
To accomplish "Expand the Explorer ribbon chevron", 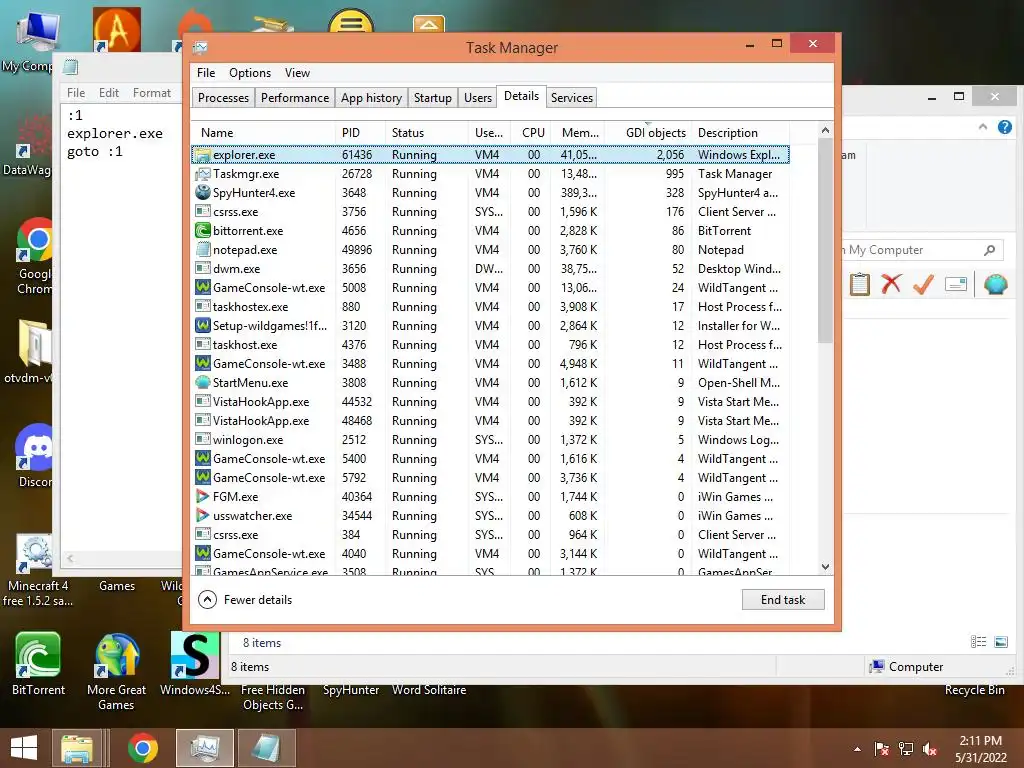I will [983, 127].
